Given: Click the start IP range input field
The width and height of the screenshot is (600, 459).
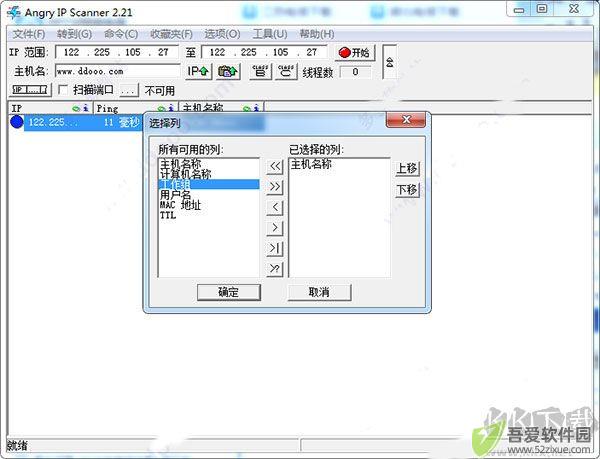Looking at the screenshot, I should 117,52.
